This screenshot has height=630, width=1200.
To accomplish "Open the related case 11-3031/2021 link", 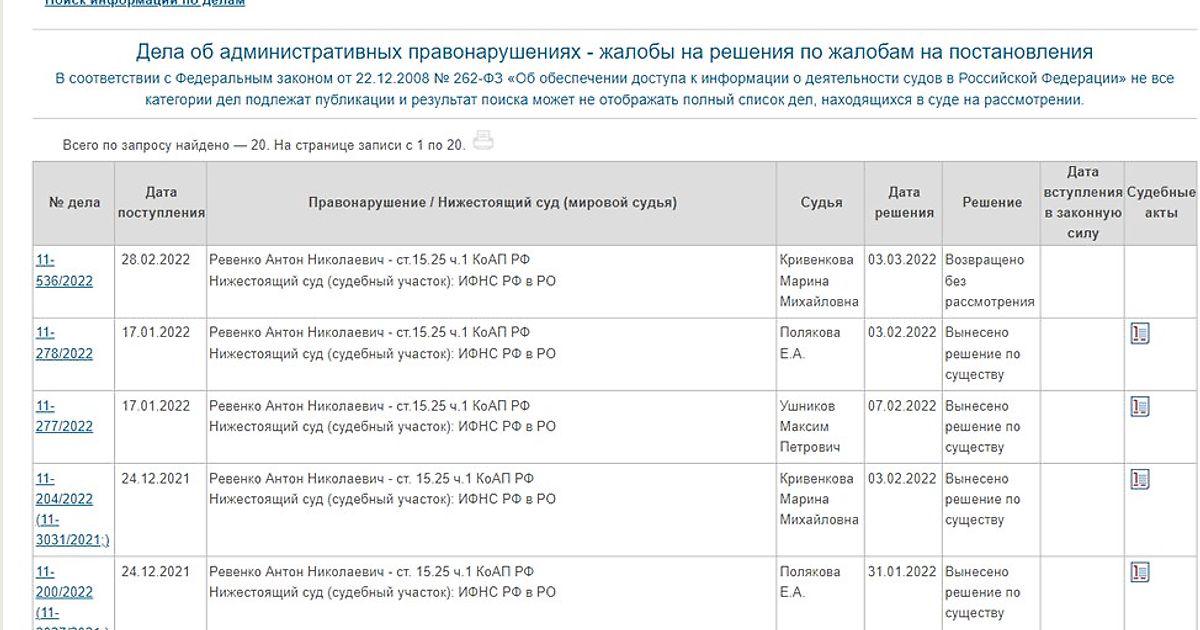I will pos(72,531).
